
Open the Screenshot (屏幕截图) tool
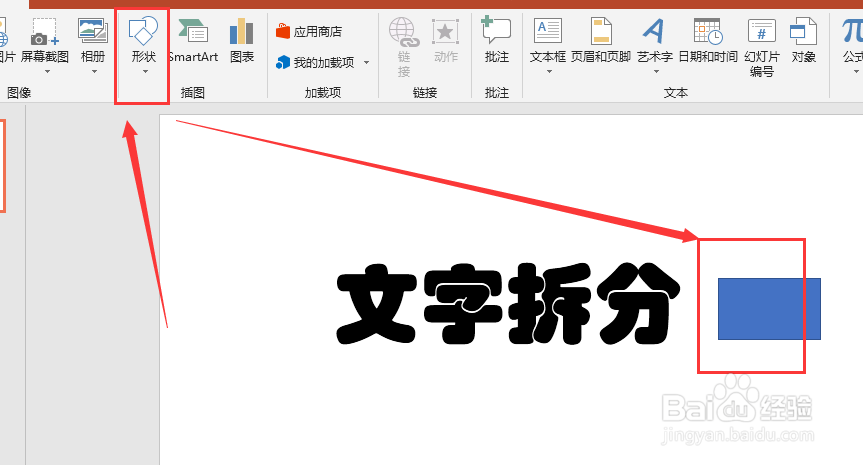(x=45, y=40)
